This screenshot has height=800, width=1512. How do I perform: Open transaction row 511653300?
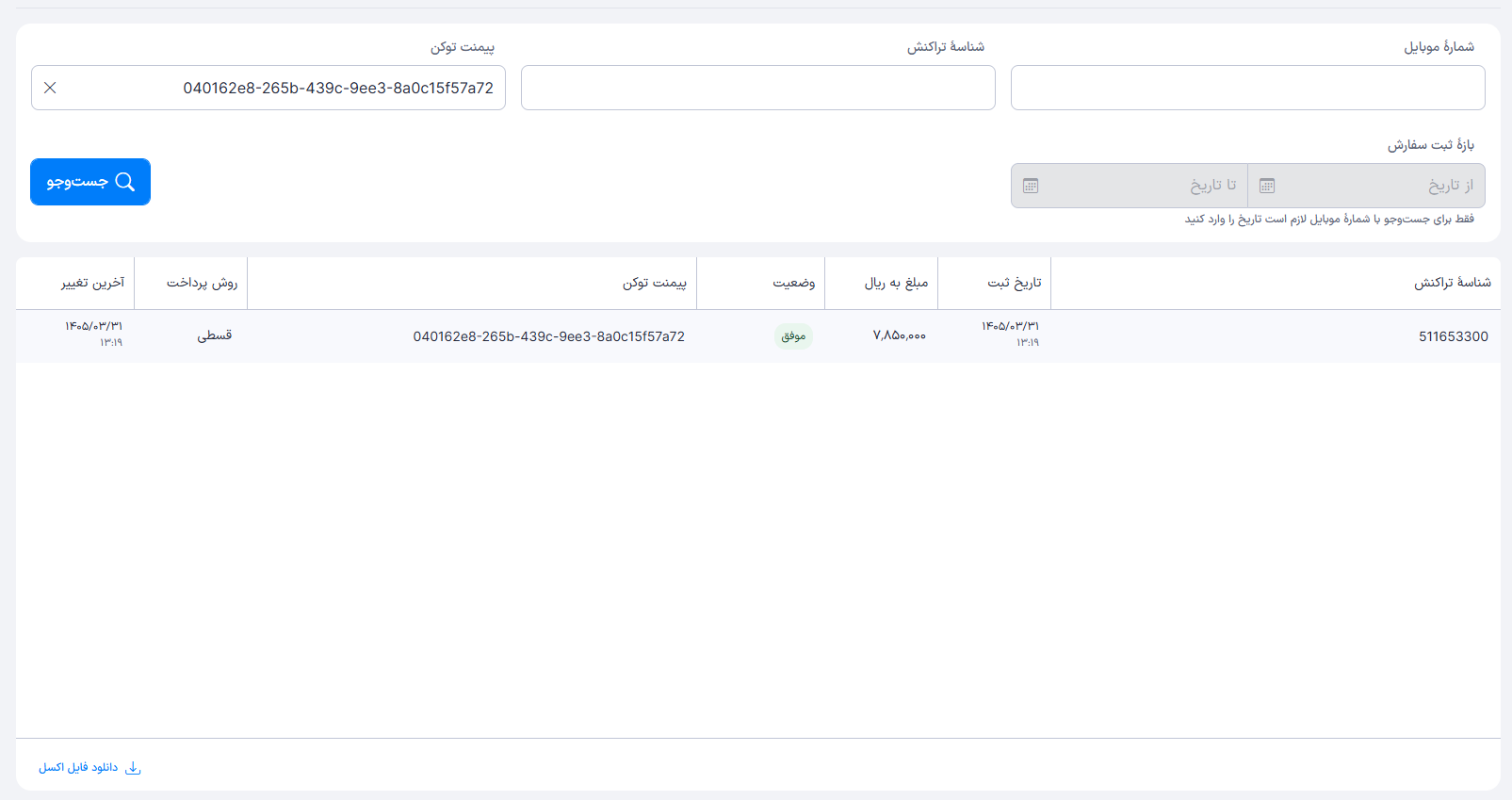coord(758,336)
